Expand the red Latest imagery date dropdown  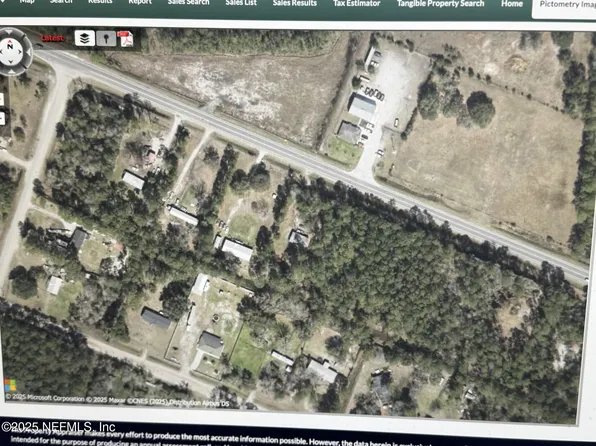click(x=55, y=38)
